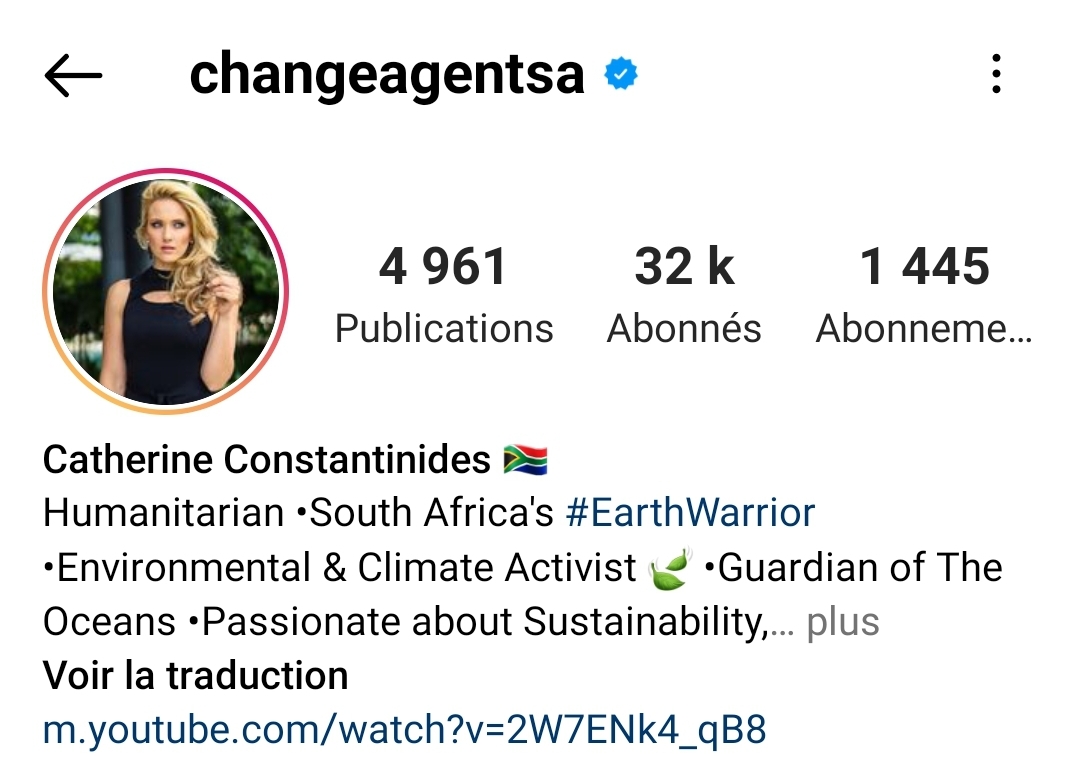Tap the truncated Abonneme… label

(x=924, y=329)
